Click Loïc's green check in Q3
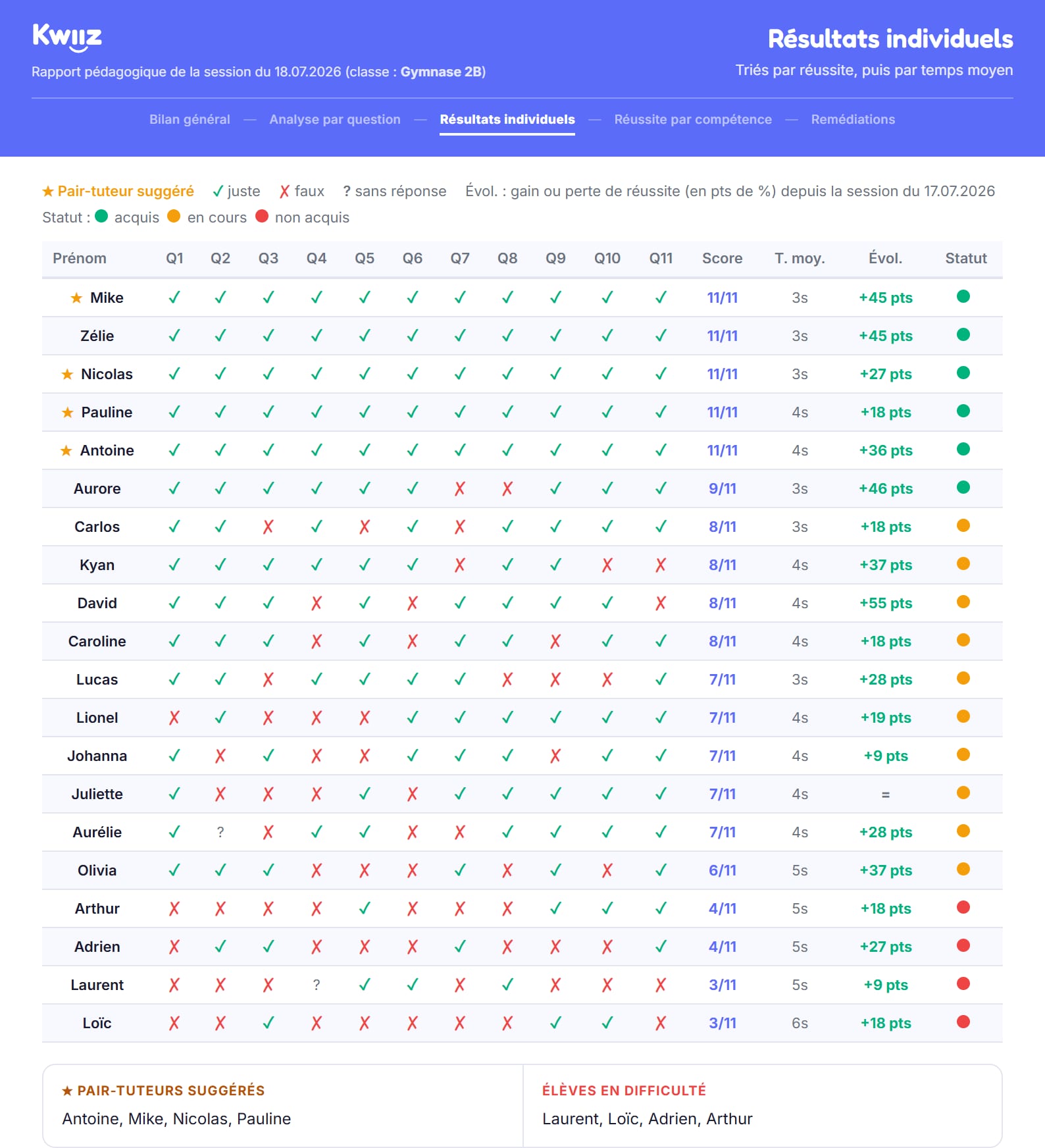Screen dimensions: 1045x1148 coord(268,1023)
